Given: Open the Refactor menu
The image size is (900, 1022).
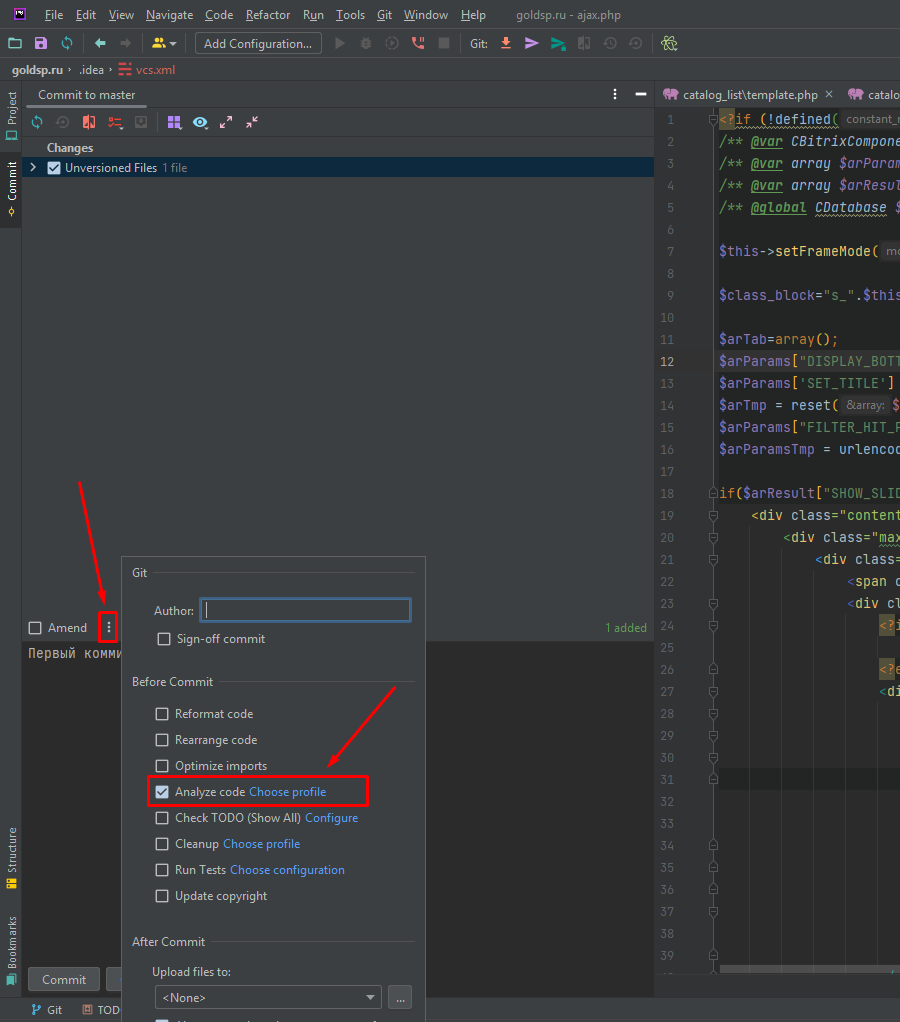Looking at the screenshot, I should tap(268, 14).
